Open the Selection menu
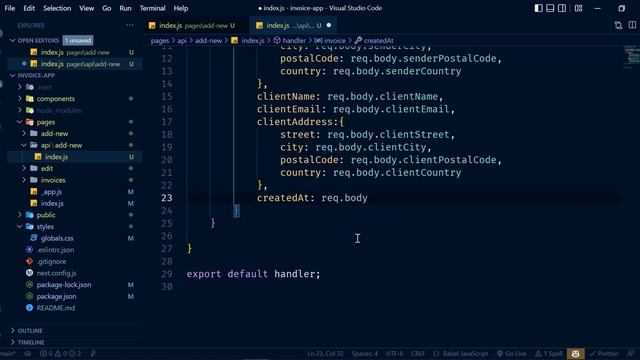 [x=57, y=8]
